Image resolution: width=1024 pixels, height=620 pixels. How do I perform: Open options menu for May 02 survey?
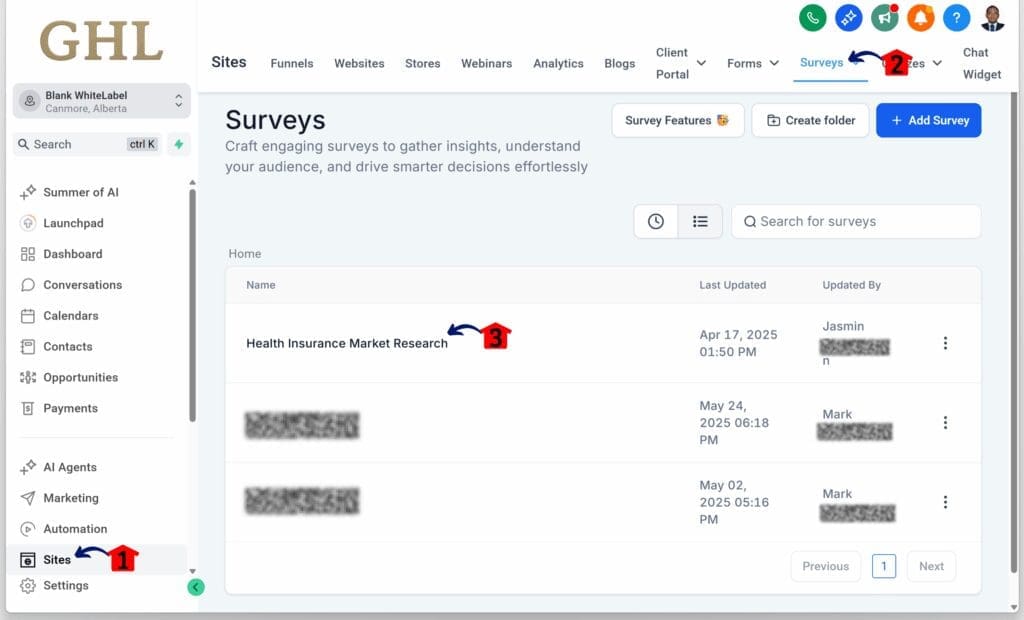[x=945, y=502]
